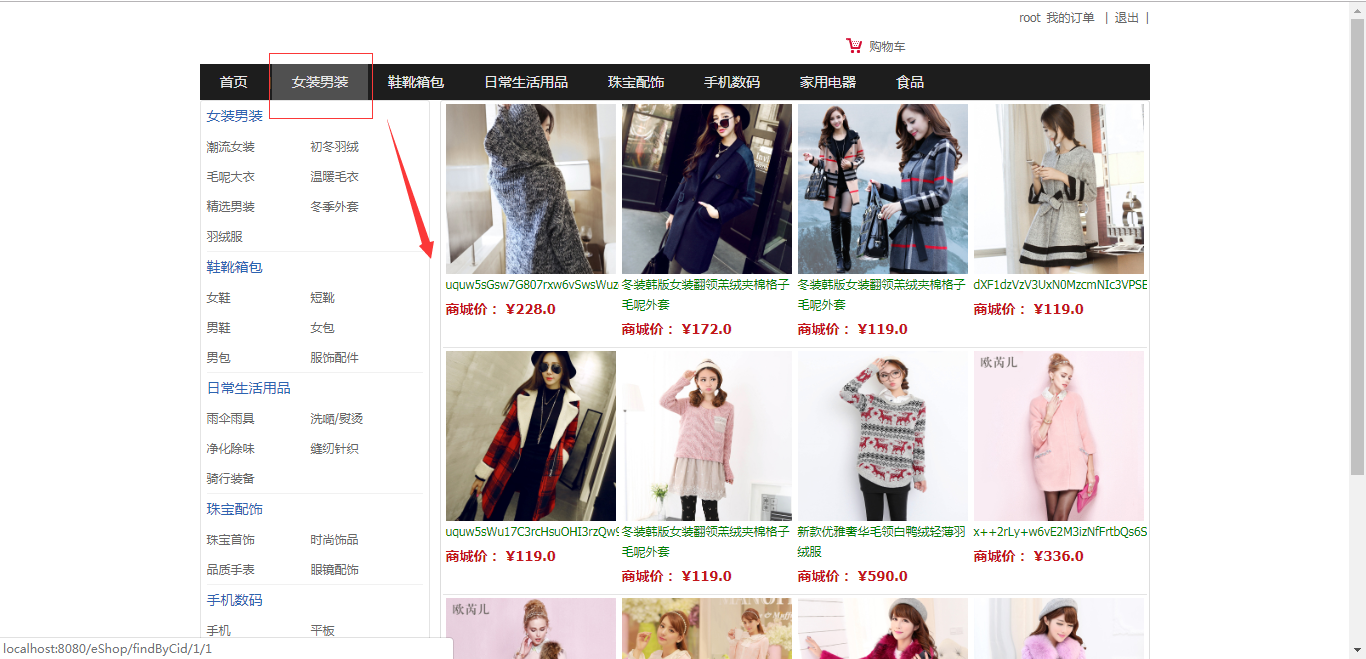Choose 初冬羽绒 in the sidebar

334,147
